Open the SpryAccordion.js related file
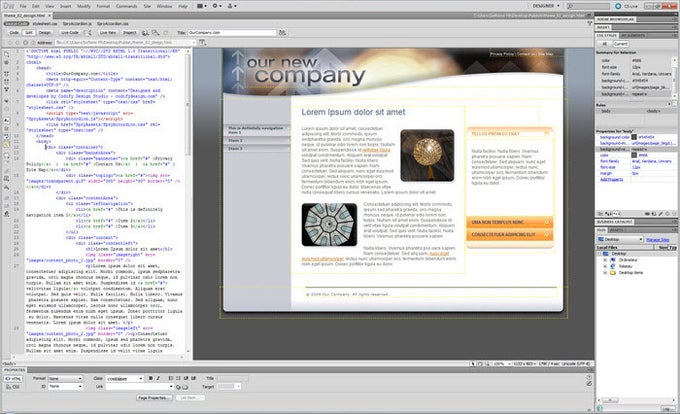 coord(77,23)
